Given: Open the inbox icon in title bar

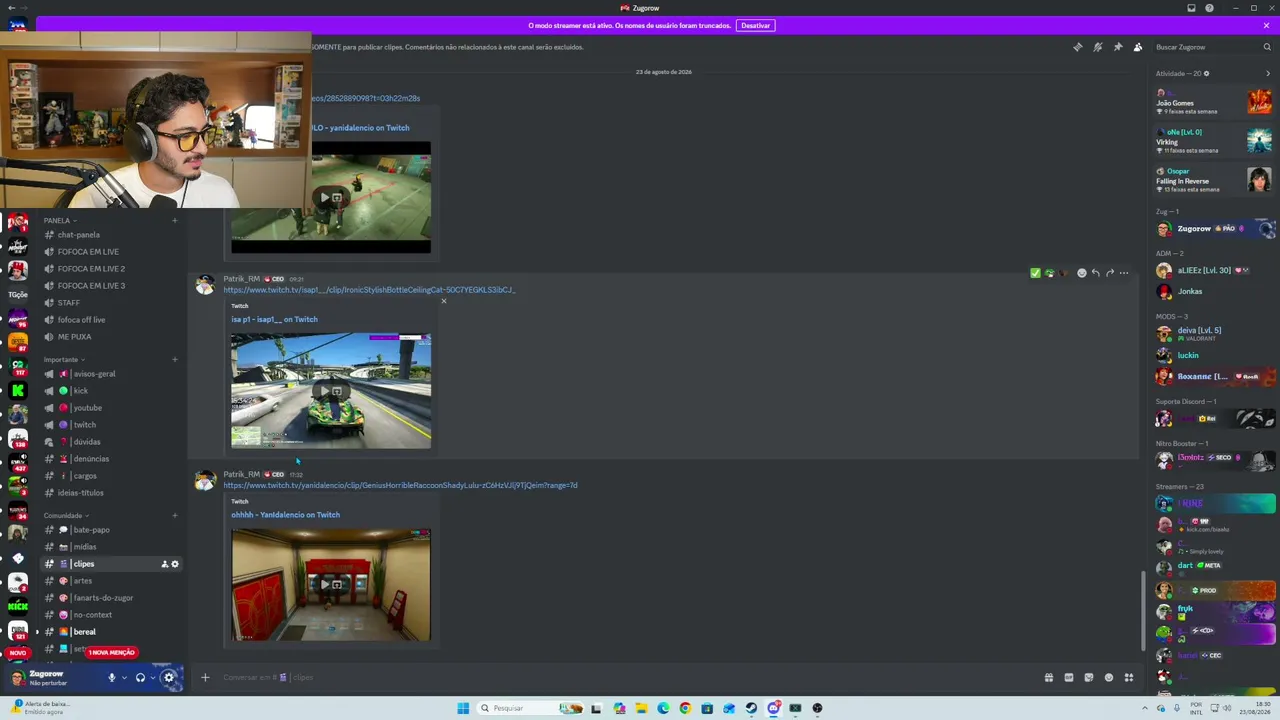Looking at the screenshot, I should pos(1191,8).
